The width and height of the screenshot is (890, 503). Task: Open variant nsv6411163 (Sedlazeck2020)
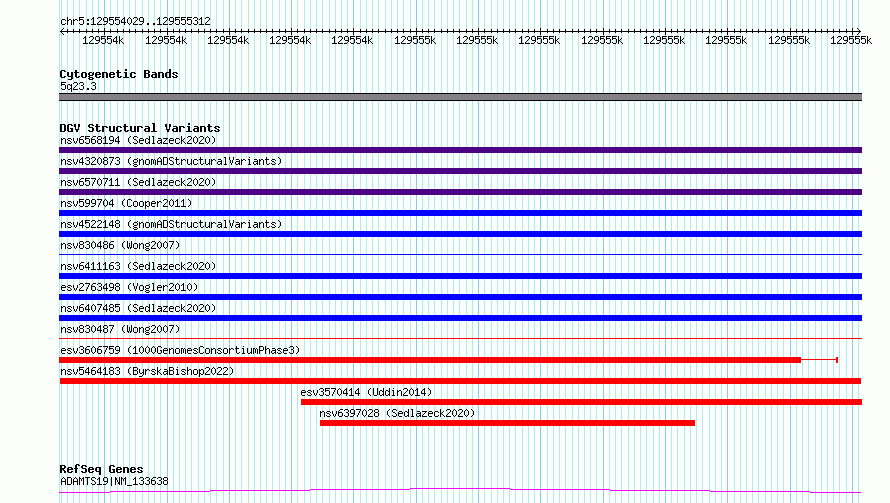point(460,276)
